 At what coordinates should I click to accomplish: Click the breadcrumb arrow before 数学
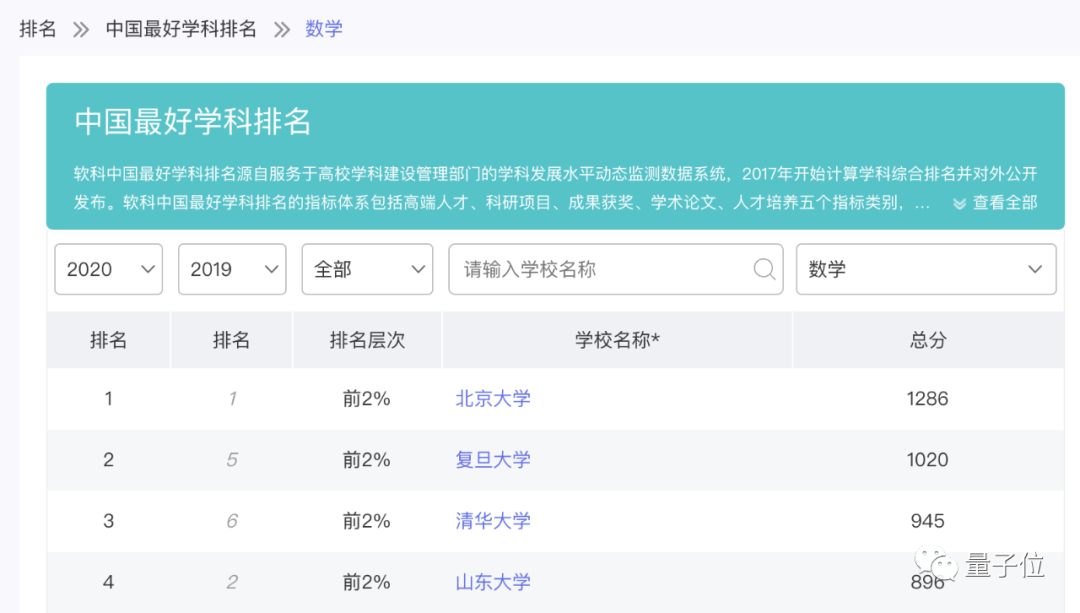pyautogui.click(x=282, y=29)
